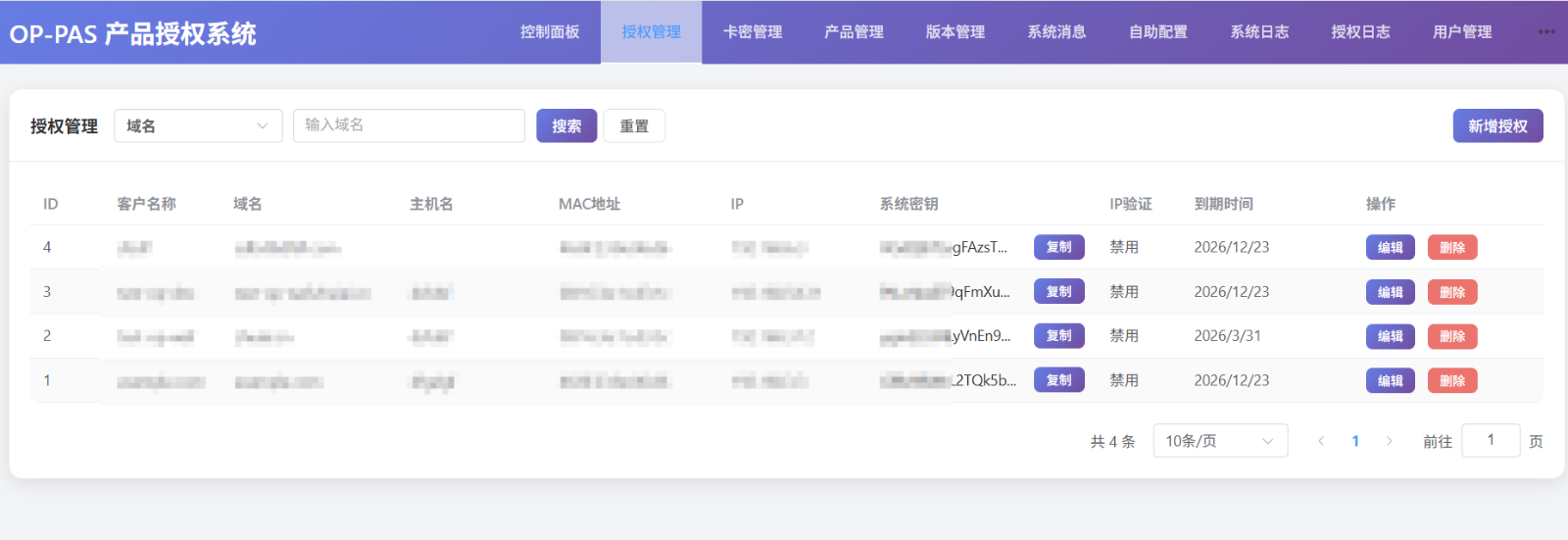Click the 到期时间 column header
The image size is (1568, 540).
1223,204
